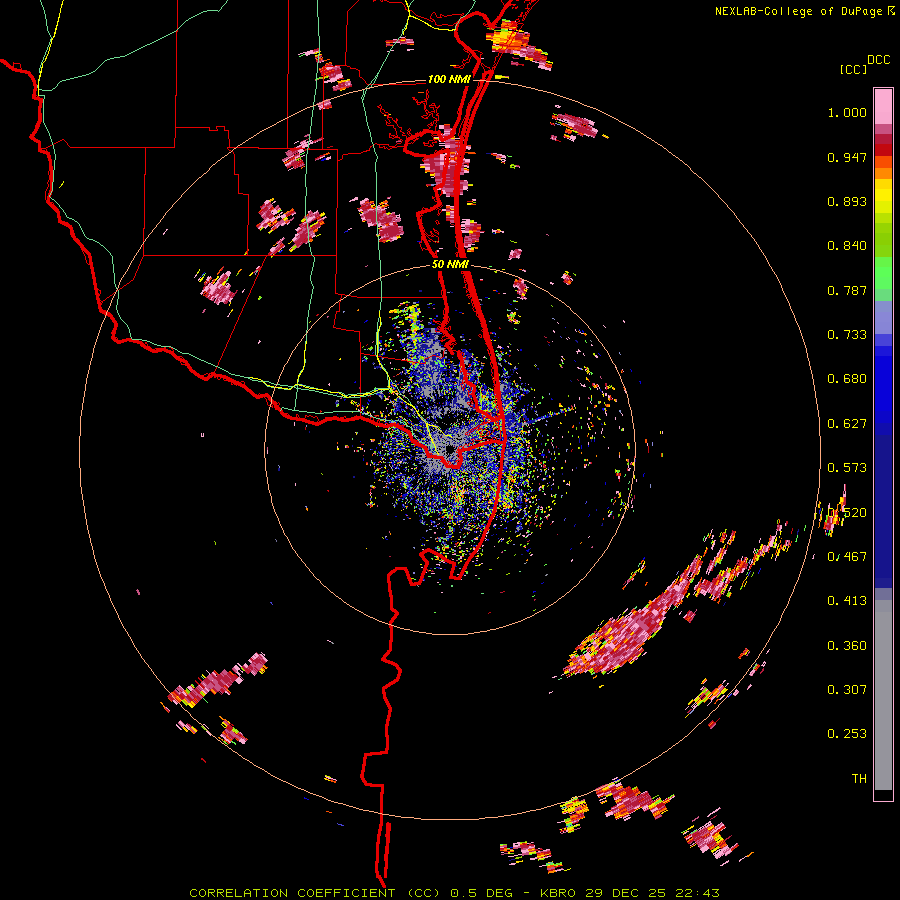Select the 0.893 scale value

pyautogui.click(x=847, y=201)
